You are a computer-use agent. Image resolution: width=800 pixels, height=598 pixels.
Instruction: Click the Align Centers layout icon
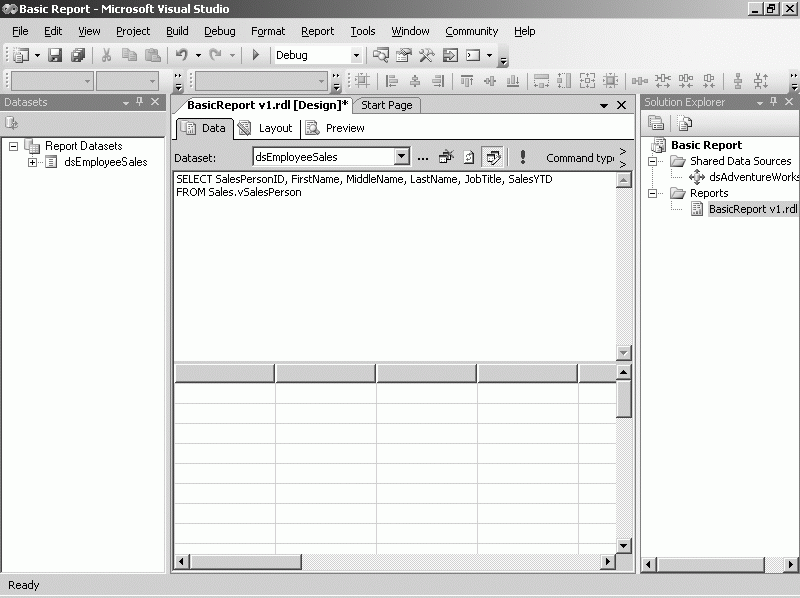tap(415, 81)
